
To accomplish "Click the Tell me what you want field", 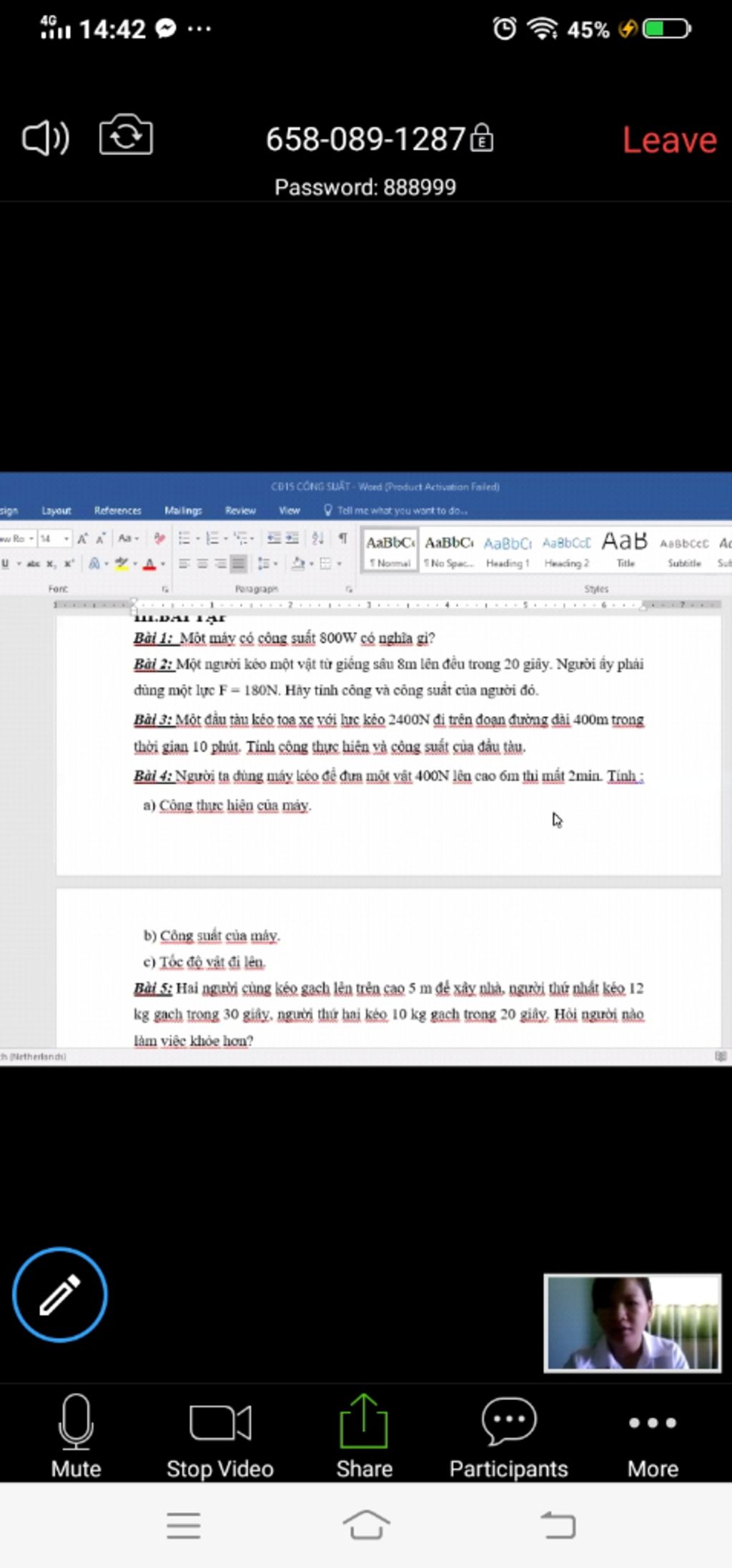I will 396,510.
